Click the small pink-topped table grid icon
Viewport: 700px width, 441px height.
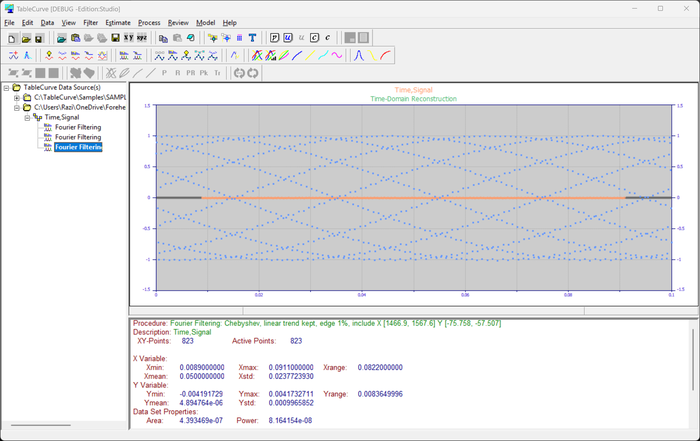point(239,38)
